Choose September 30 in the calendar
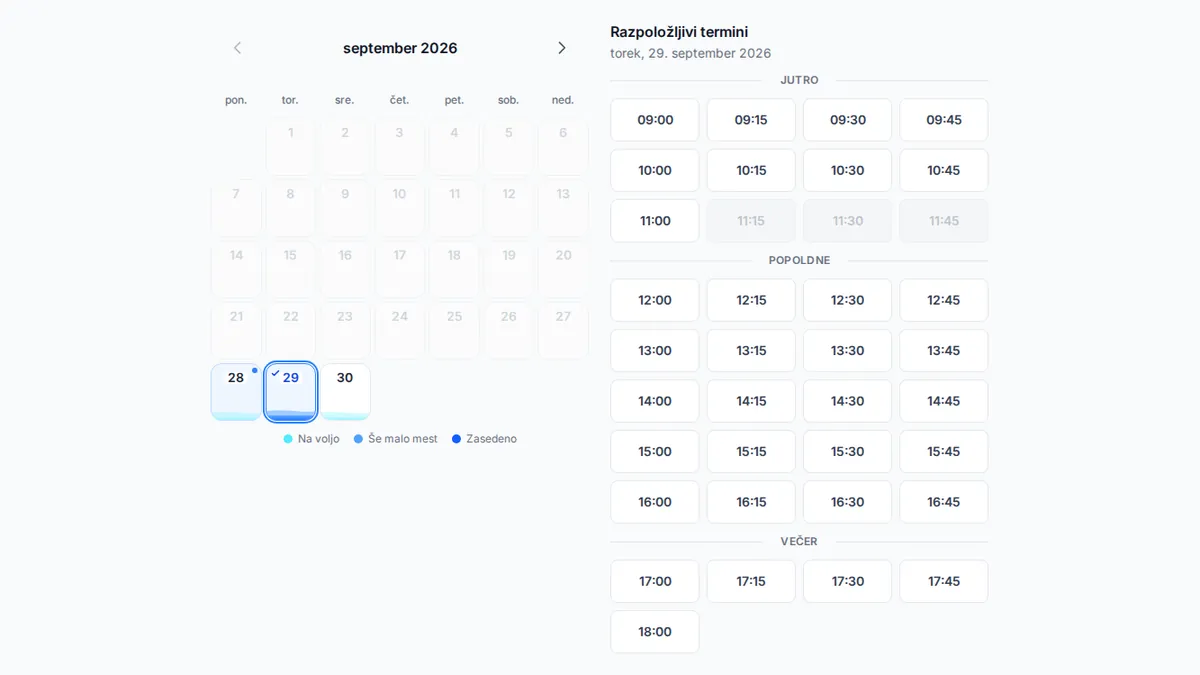 pos(345,392)
